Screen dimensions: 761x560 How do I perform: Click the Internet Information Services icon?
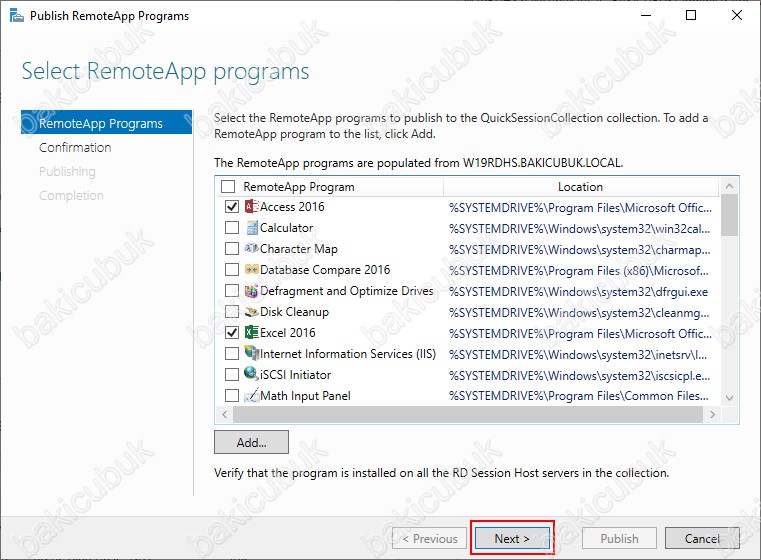coord(251,353)
